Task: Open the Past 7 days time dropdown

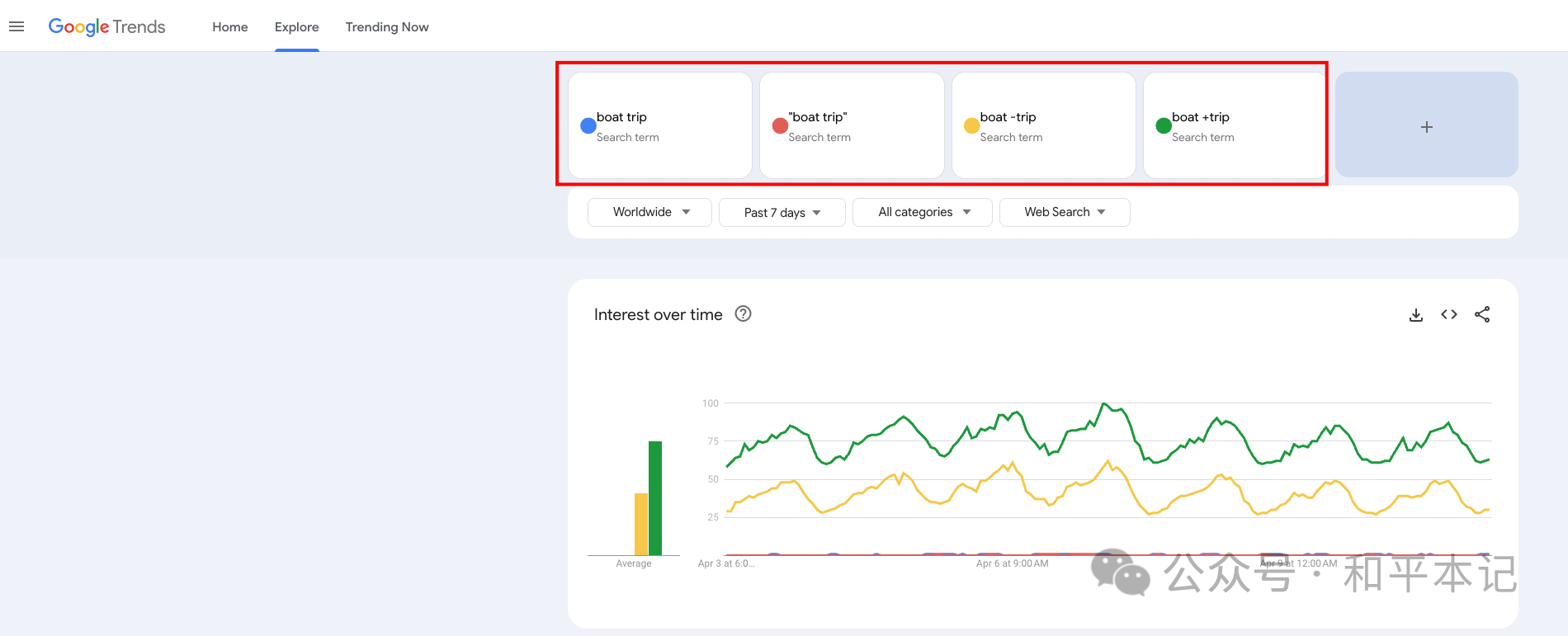Action: [x=782, y=212]
